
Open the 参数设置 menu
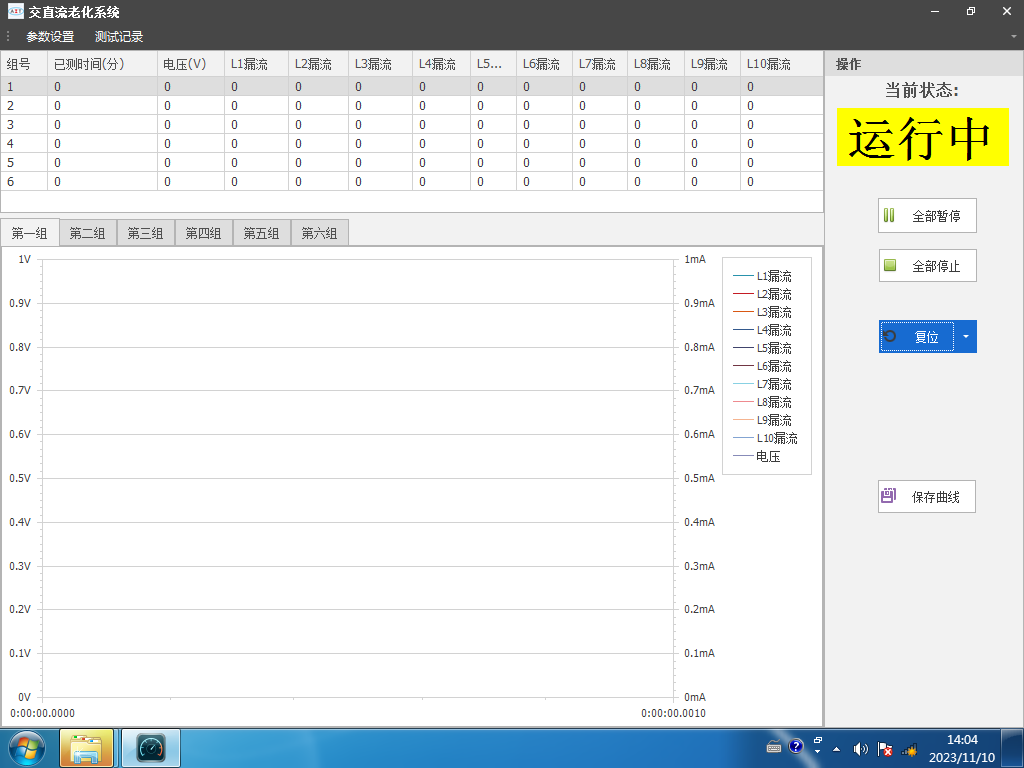pos(50,37)
